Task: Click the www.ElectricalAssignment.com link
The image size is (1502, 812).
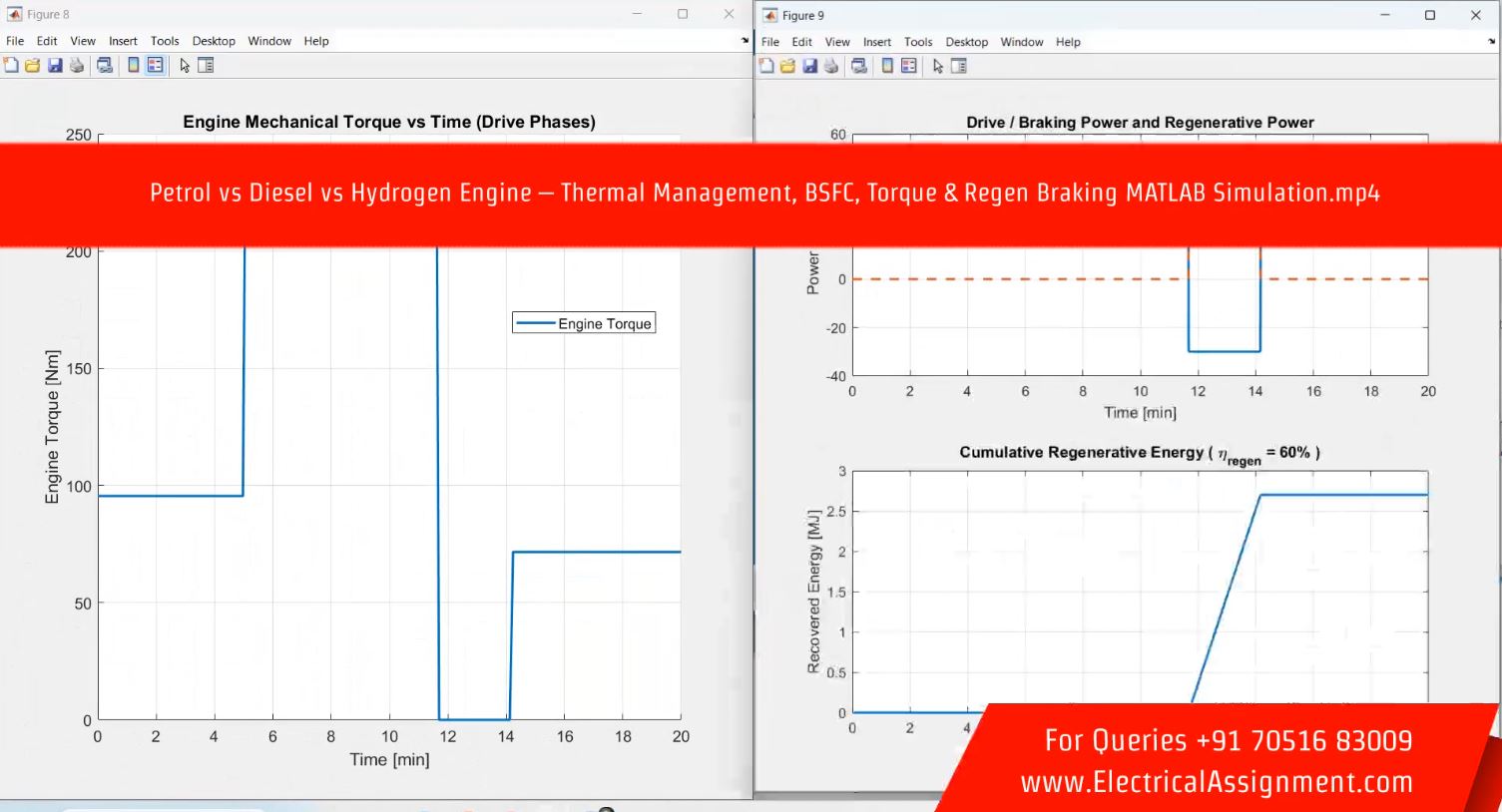Action: pos(1217,782)
